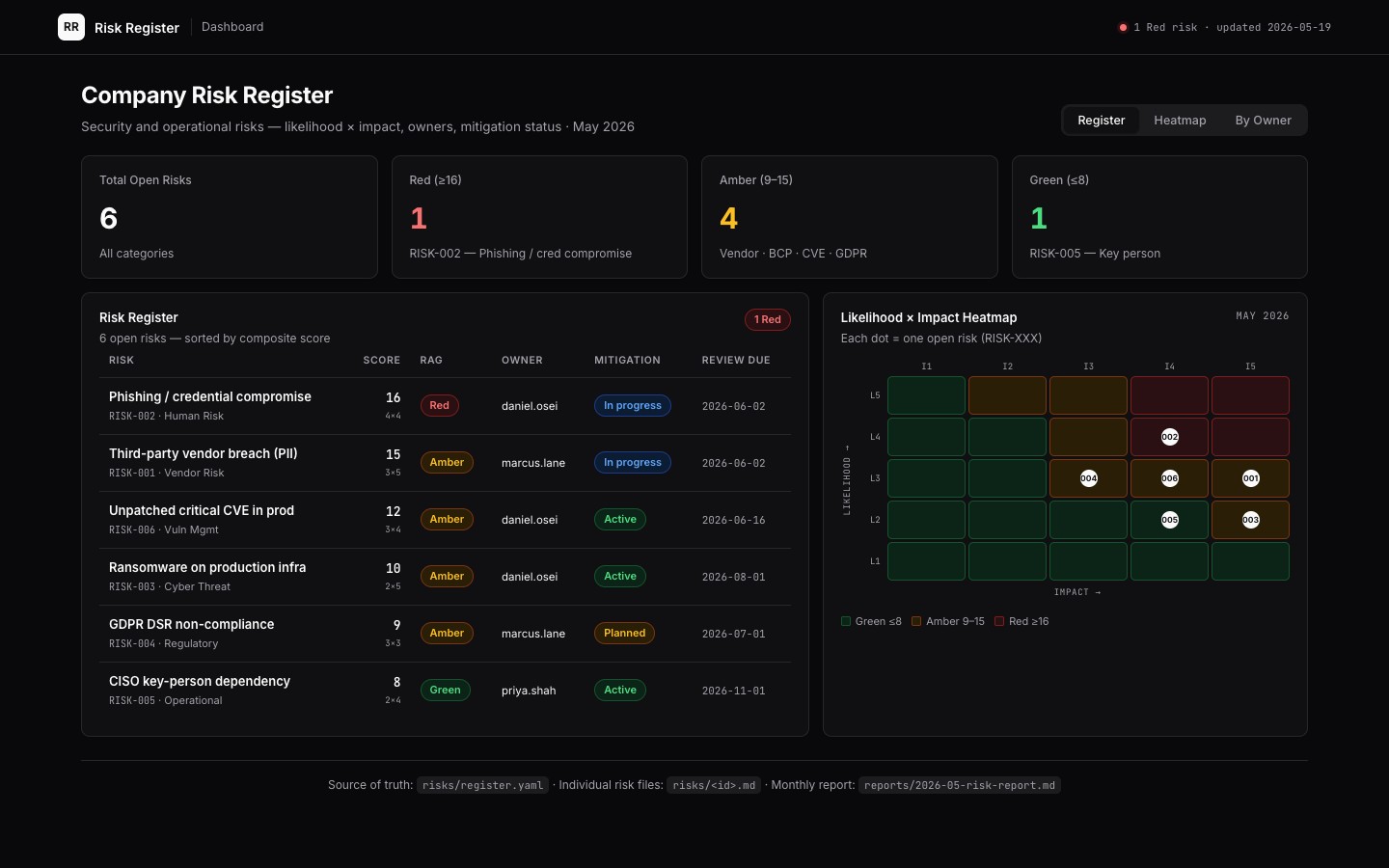Click heatmap dot 006

click(x=1169, y=478)
